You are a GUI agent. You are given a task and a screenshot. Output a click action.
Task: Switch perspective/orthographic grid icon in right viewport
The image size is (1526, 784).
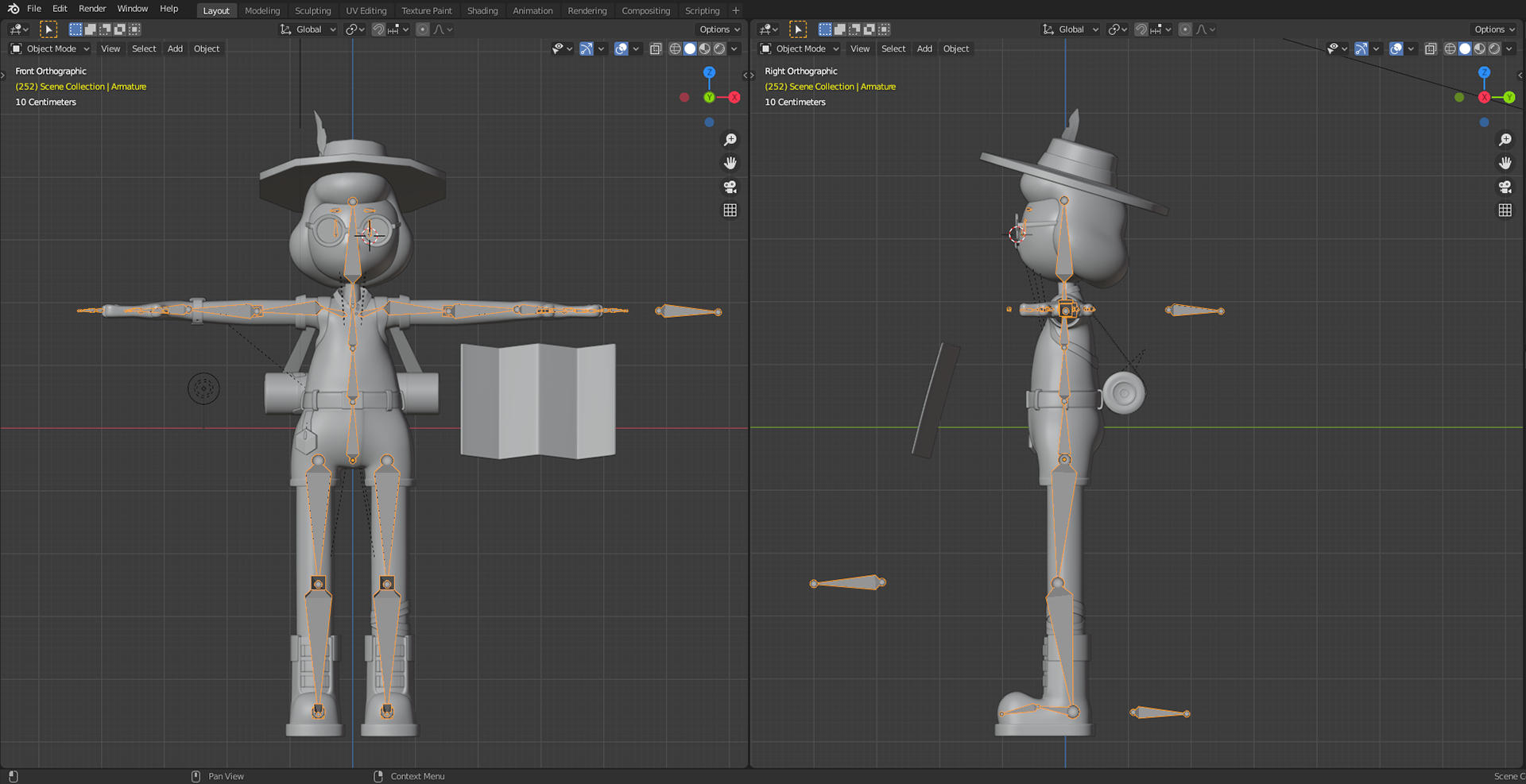pyautogui.click(x=1505, y=210)
